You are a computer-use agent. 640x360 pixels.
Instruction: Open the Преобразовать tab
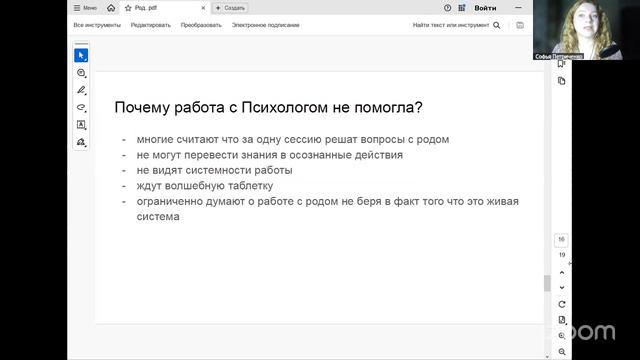[201, 25]
